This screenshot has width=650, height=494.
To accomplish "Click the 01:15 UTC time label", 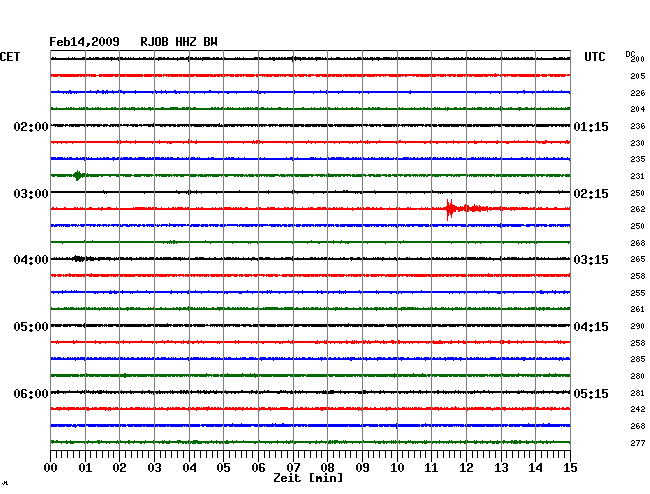I will (x=591, y=127).
